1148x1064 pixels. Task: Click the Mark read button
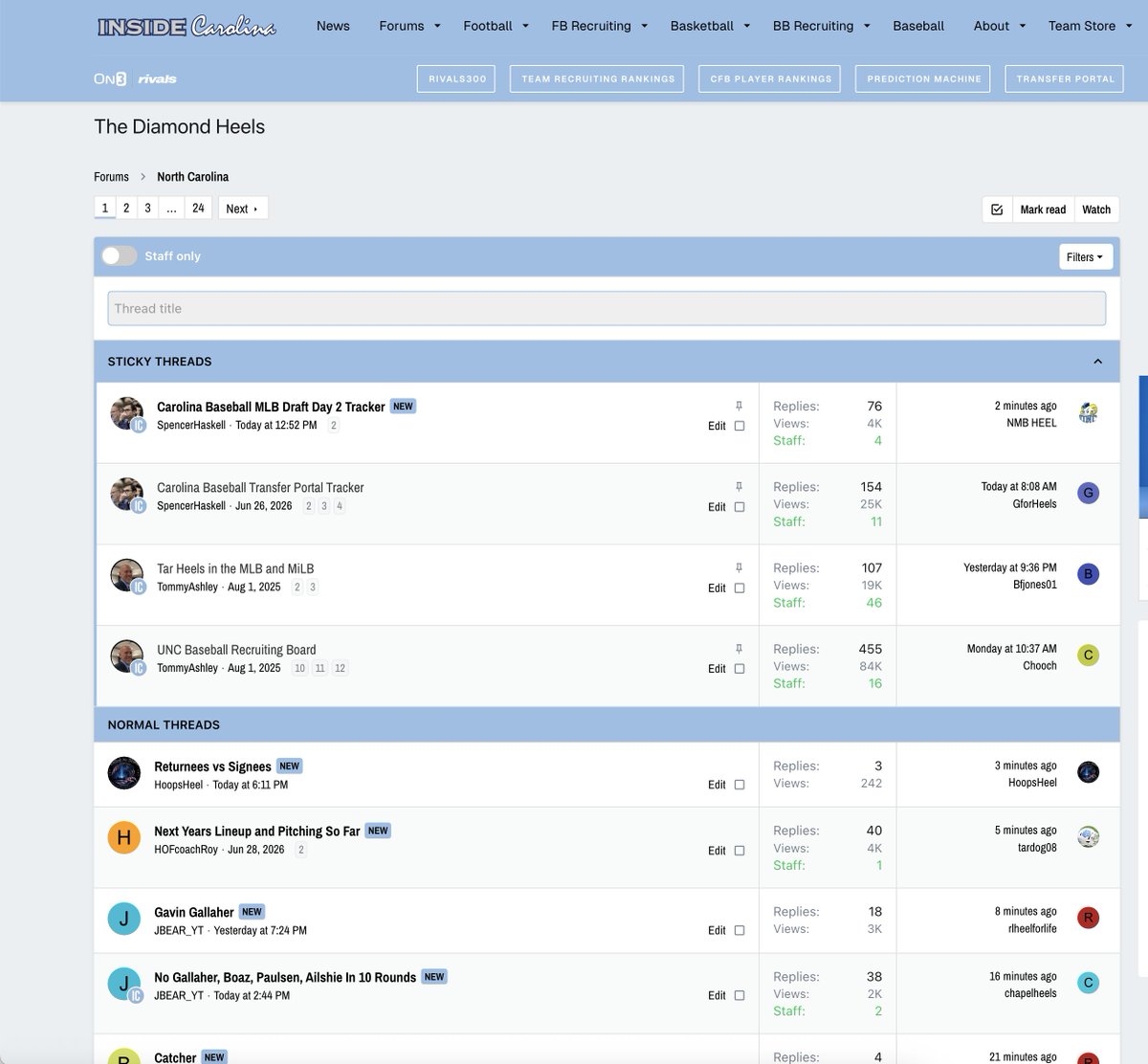(1043, 210)
